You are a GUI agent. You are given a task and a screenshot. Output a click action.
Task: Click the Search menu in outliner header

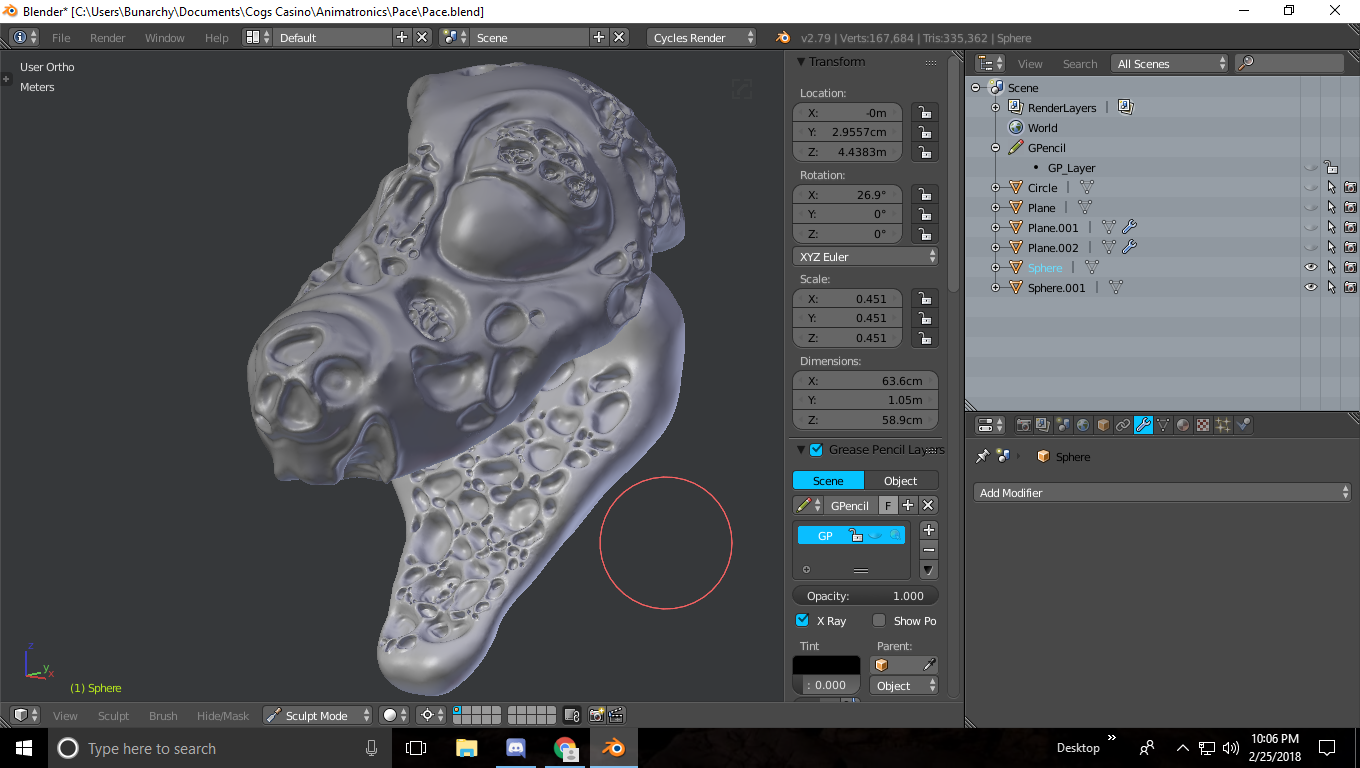[x=1080, y=63]
